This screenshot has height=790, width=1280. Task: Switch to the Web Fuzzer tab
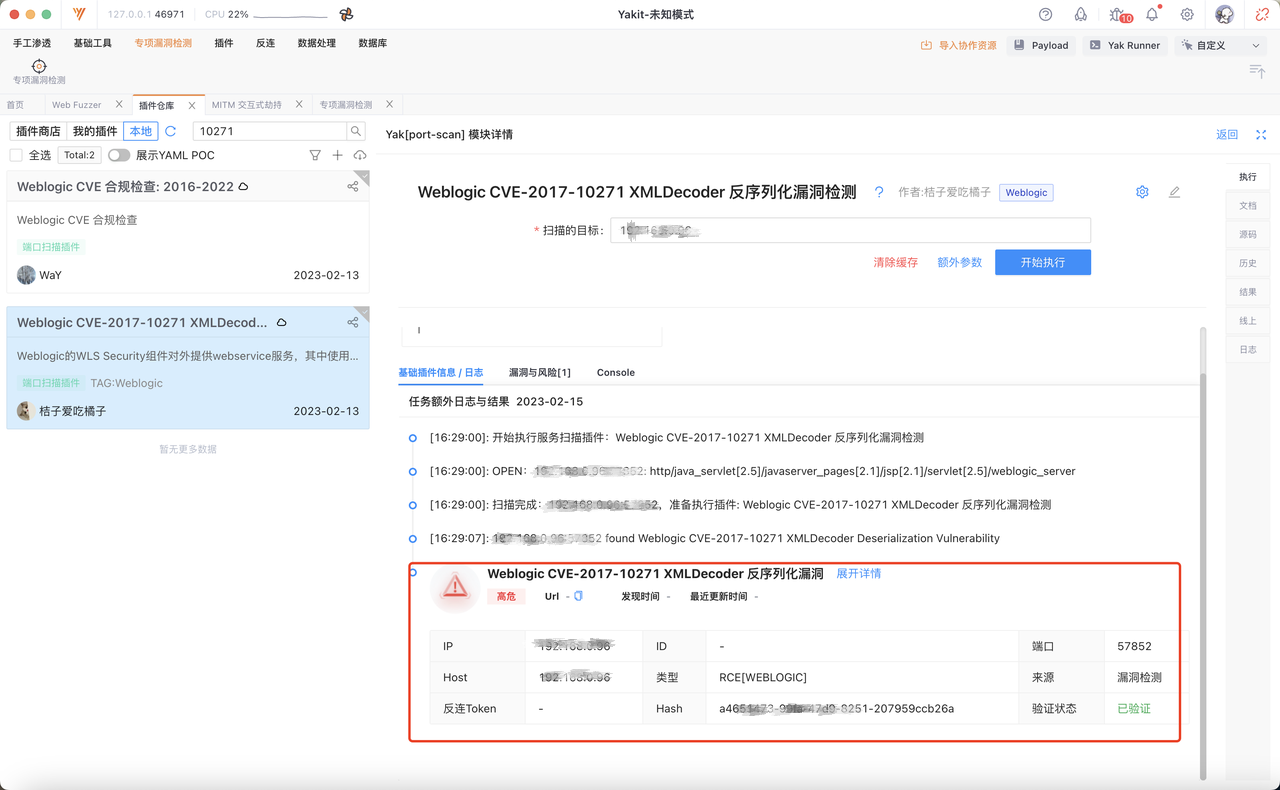(x=77, y=105)
